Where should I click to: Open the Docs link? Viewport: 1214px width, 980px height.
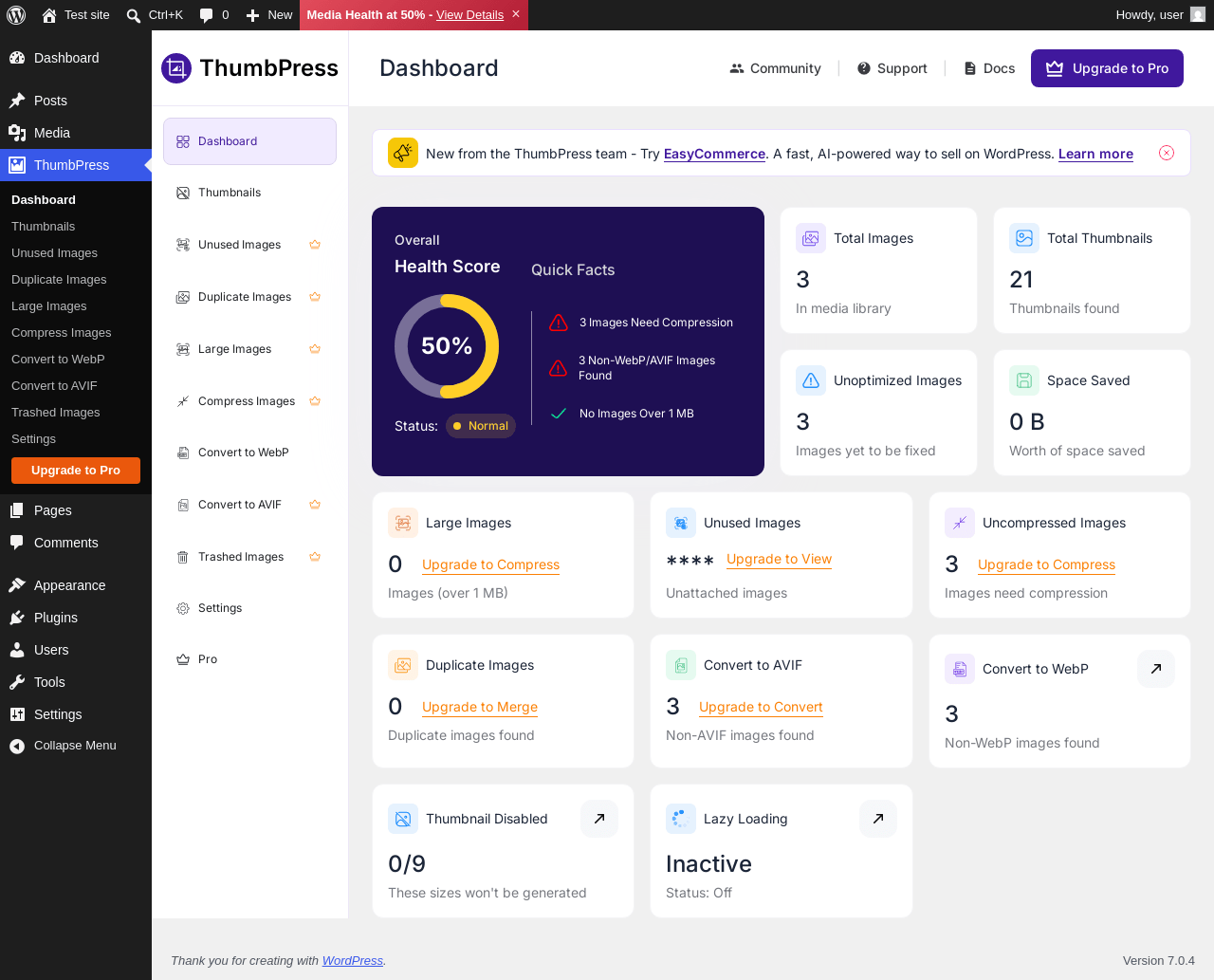pyautogui.click(x=989, y=68)
